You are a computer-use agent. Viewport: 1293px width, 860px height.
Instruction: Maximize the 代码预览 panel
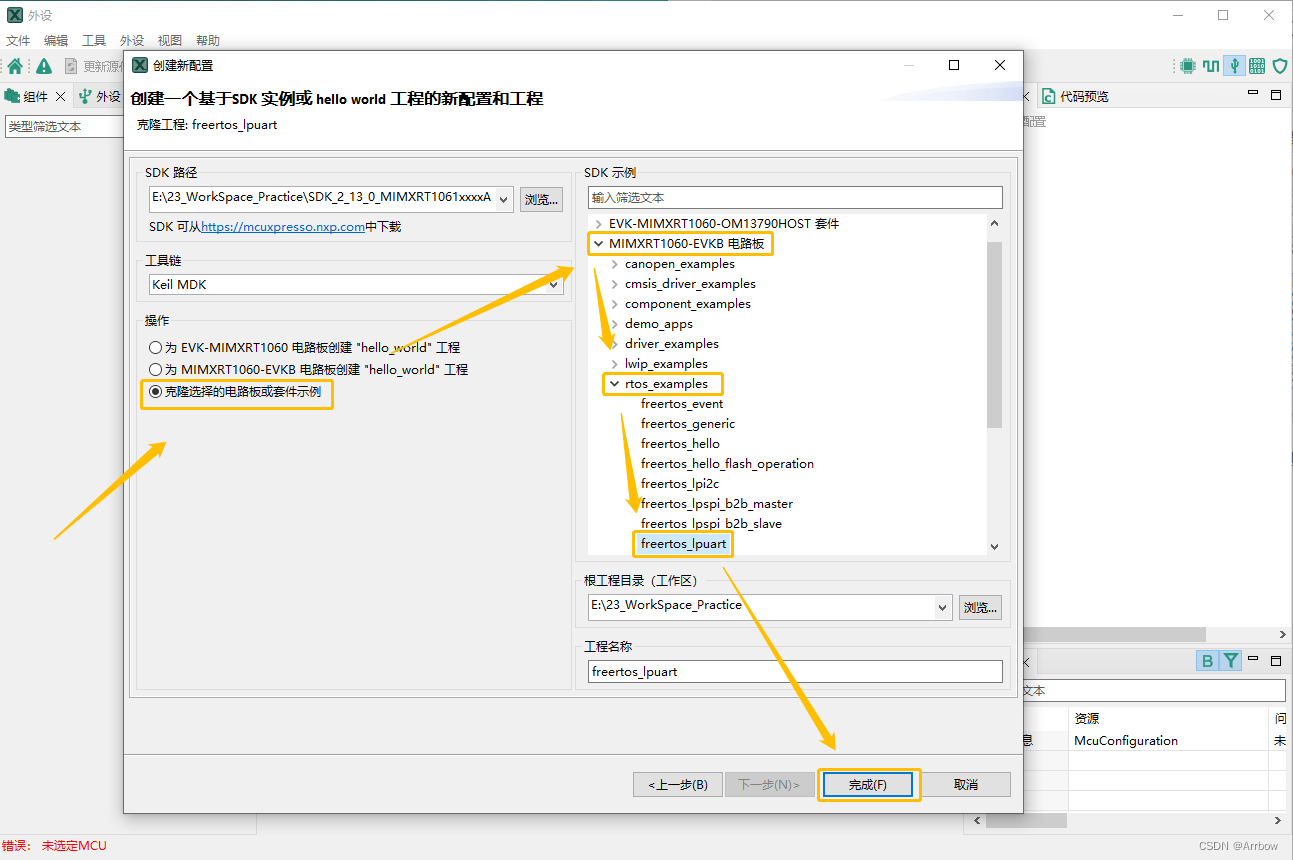click(x=1275, y=95)
